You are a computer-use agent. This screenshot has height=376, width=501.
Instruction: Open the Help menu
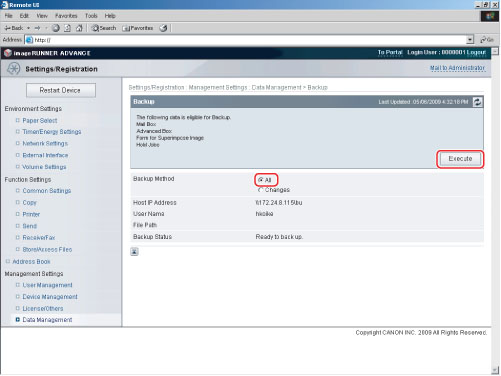[x=110, y=16]
